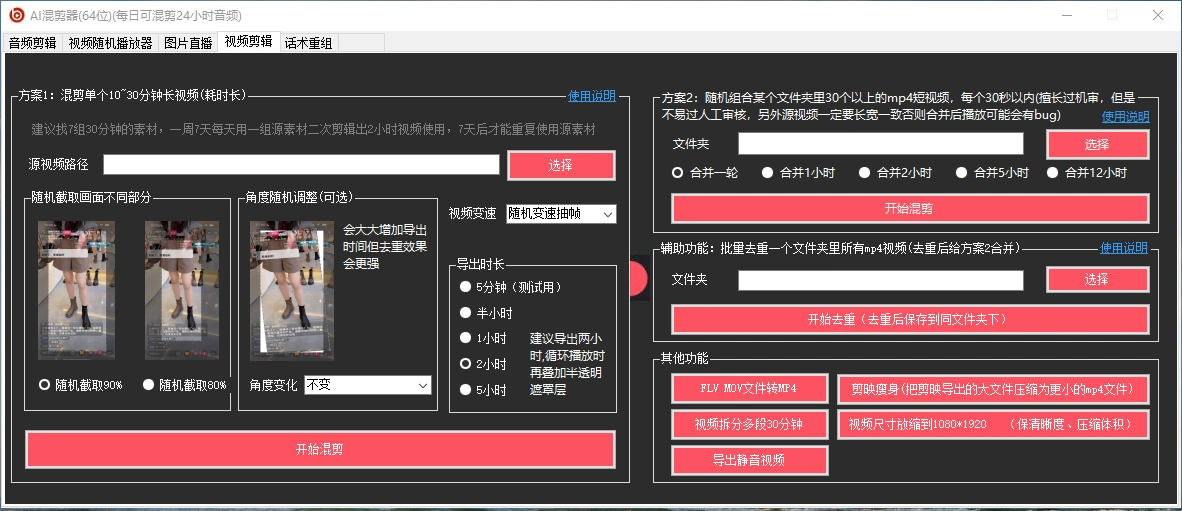Viewport: 1182px width, 511px height.
Task: Open the 视频变速 dropdown
Action: [561, 213]
